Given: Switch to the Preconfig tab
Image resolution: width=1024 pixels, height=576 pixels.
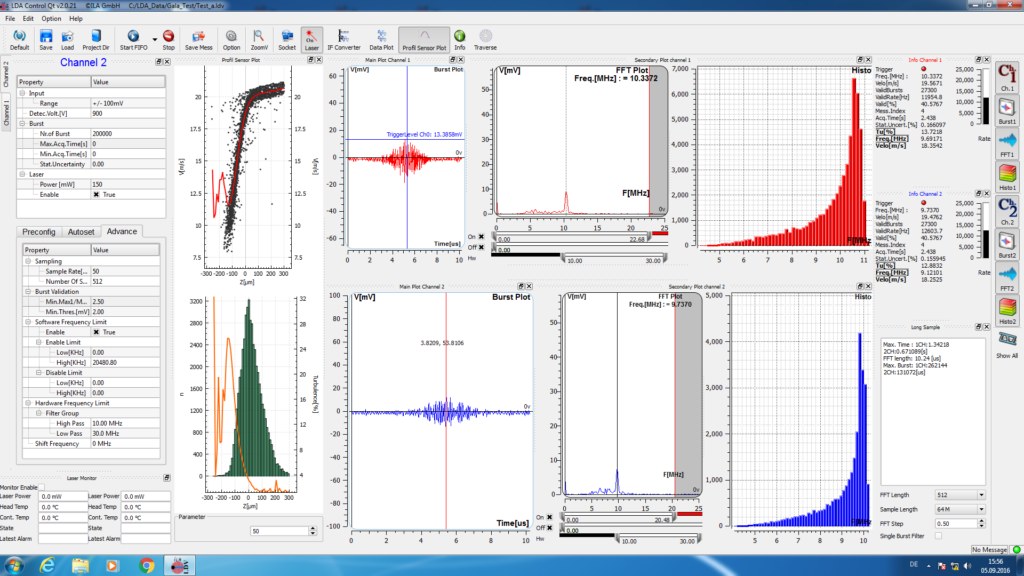Looking at the screenshot, I should [39, 231].
